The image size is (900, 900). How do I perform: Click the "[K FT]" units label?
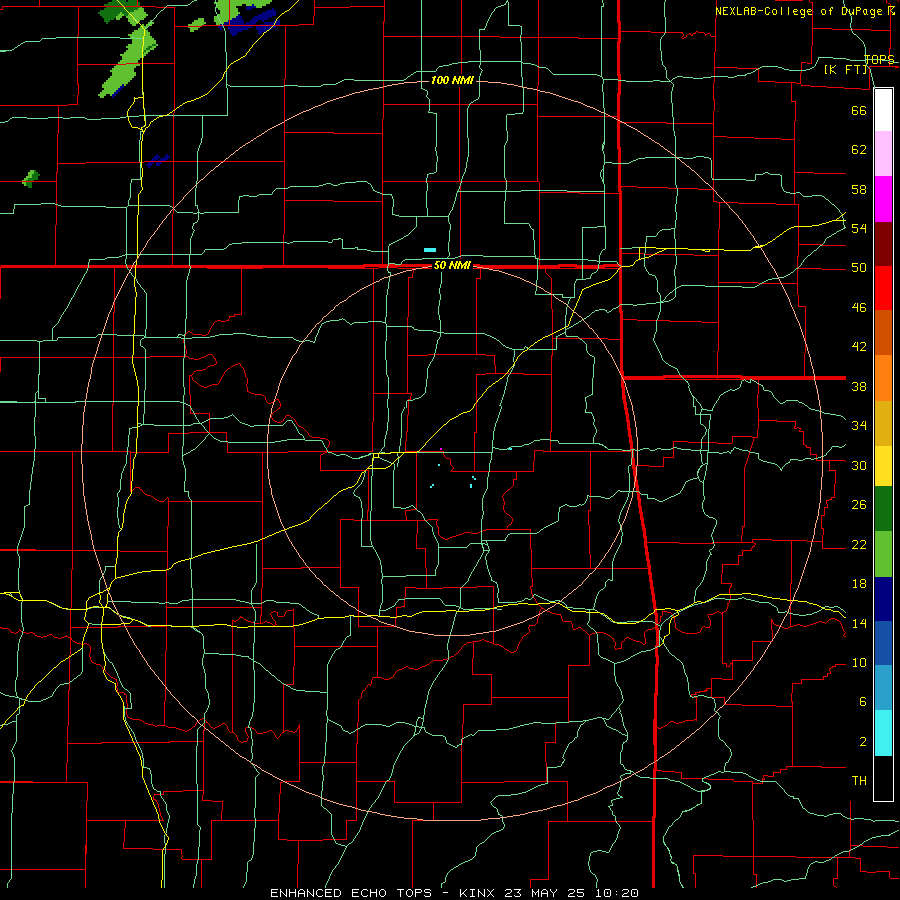(845, 70)
